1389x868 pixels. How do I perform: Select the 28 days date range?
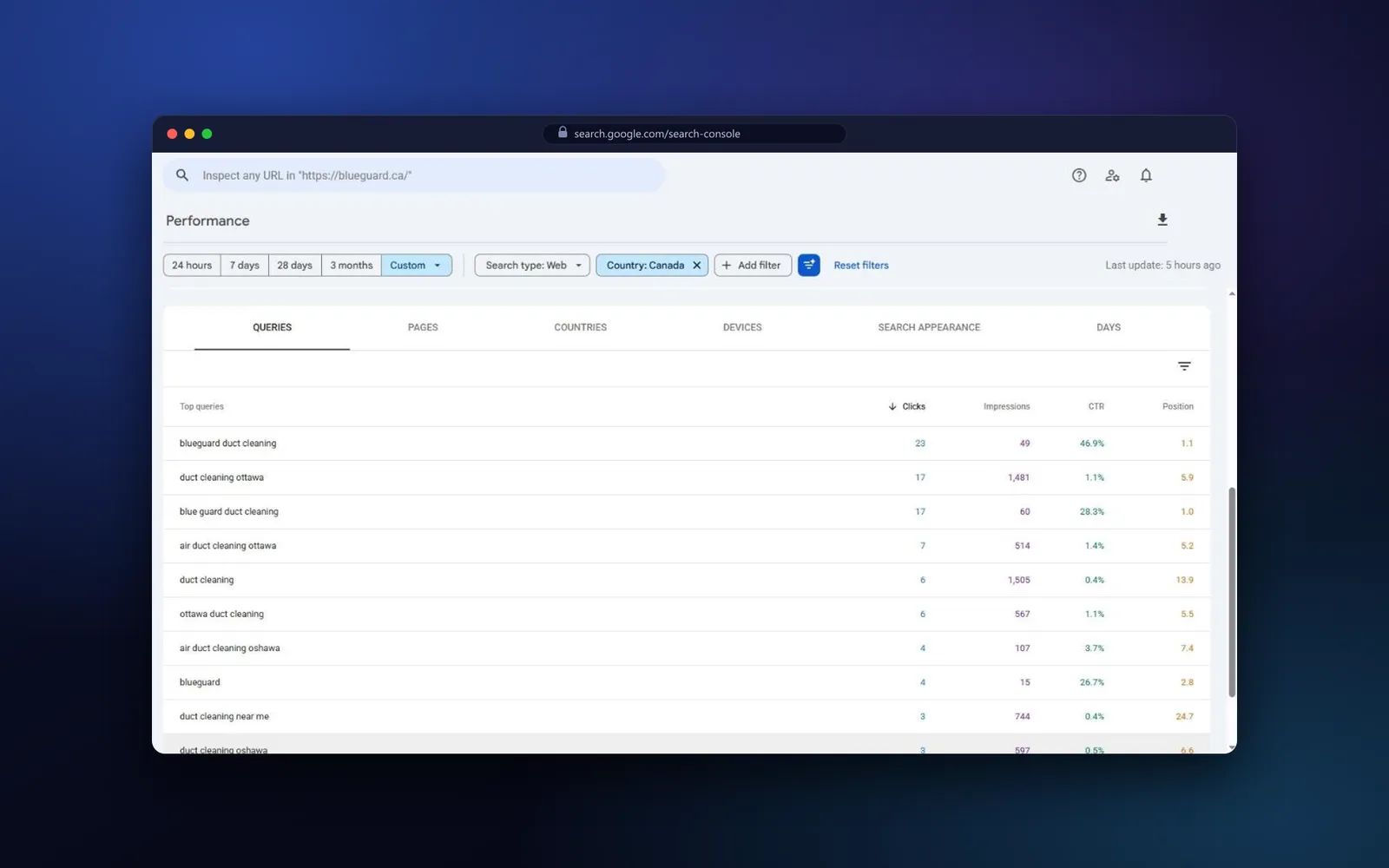pos(294,266)
